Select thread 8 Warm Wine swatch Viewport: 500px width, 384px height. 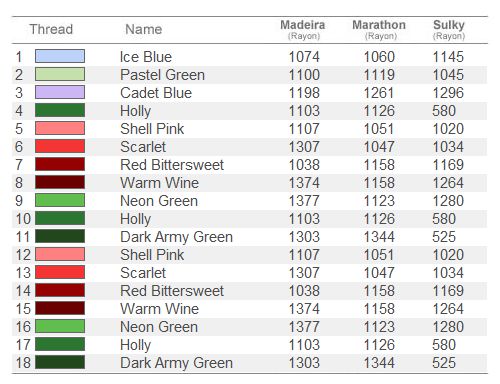[x=60, y=182]
